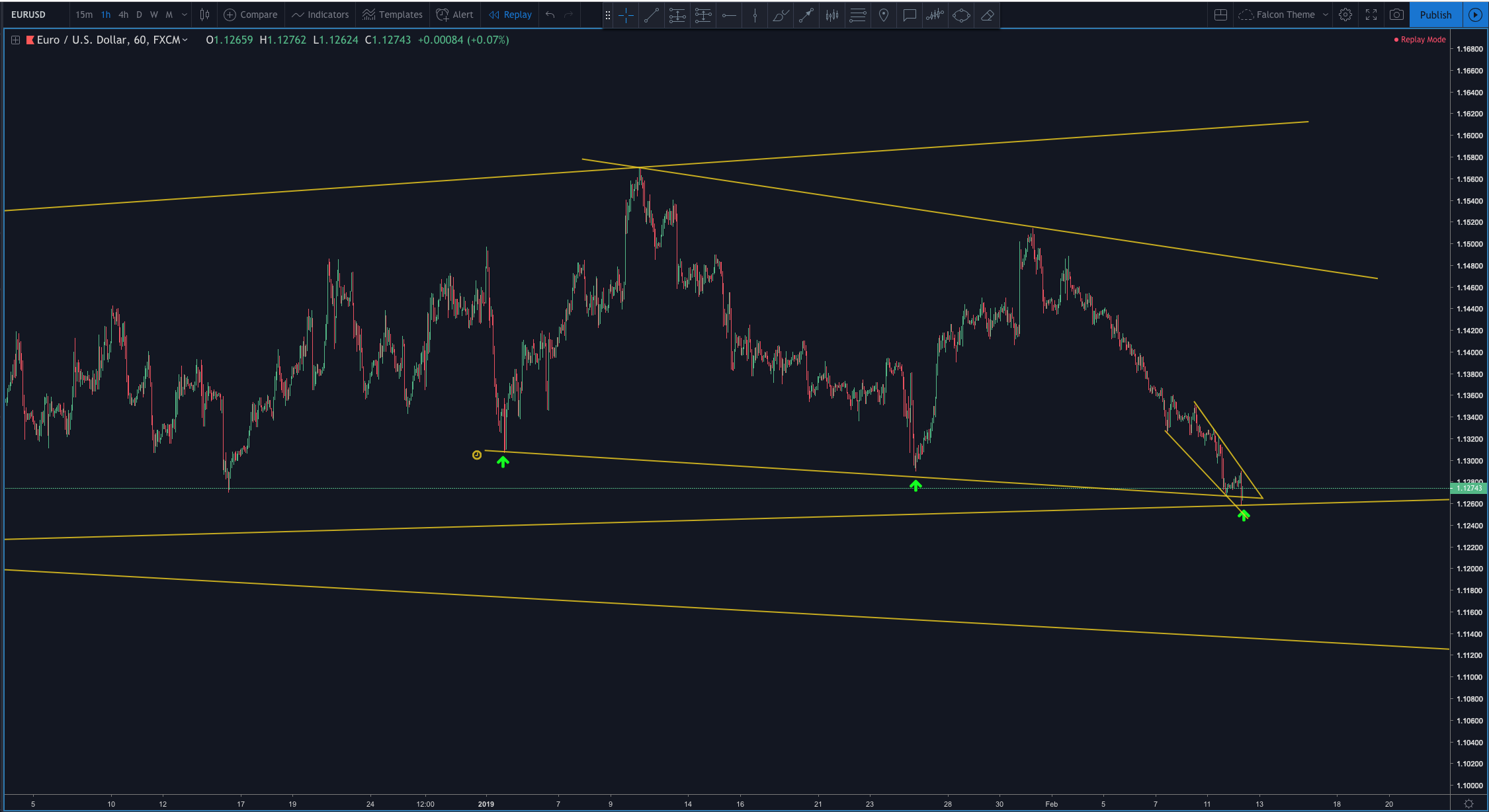The width and height of the screenshot is (1489, 812).
Task: Open the chart layout grid selector
Action: [x=1221, y=15]
